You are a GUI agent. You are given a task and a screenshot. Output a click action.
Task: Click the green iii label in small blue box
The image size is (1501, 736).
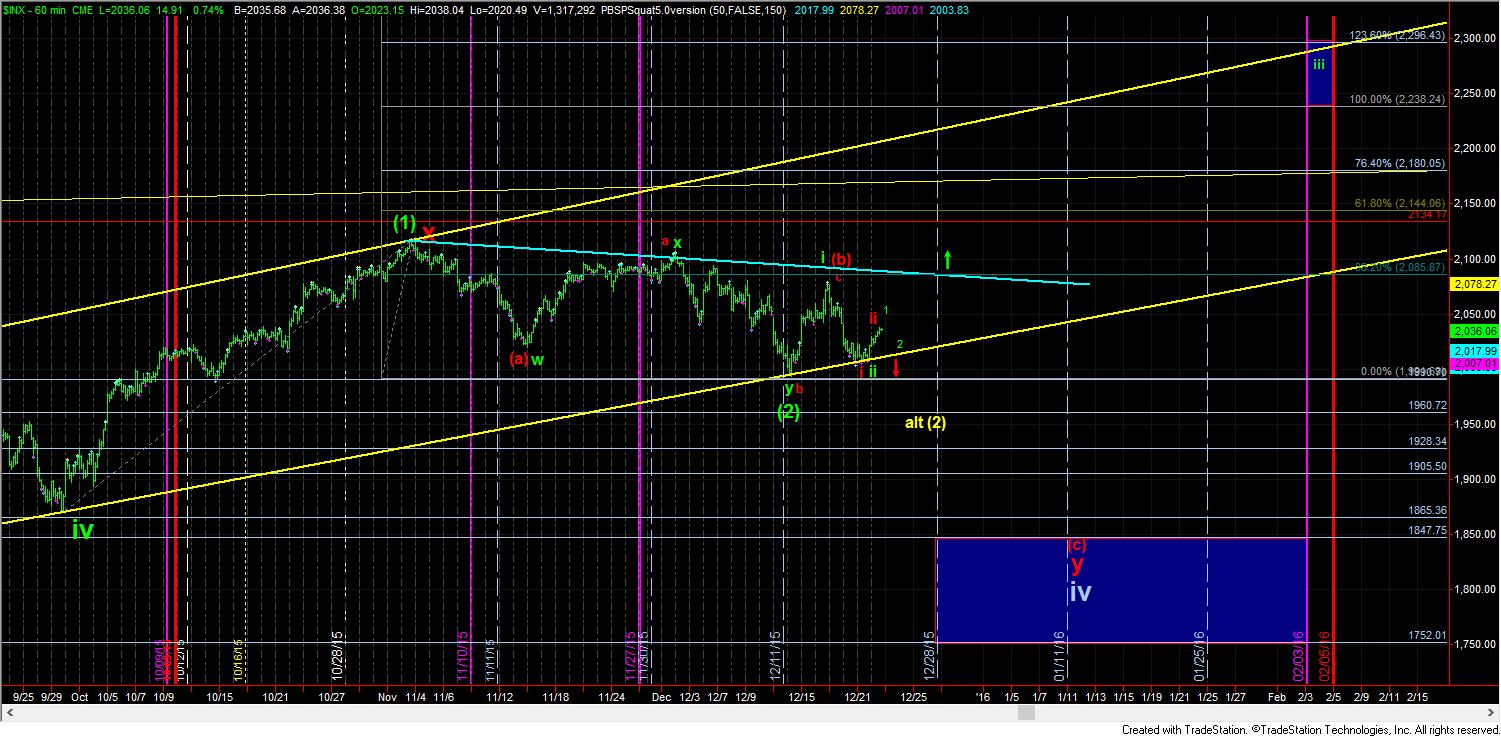(1319, 63)
